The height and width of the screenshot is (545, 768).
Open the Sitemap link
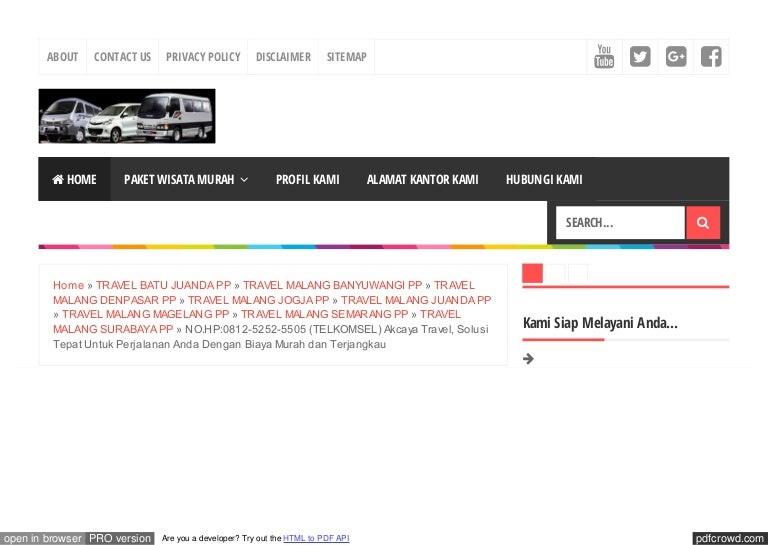(x=346, y=57)
